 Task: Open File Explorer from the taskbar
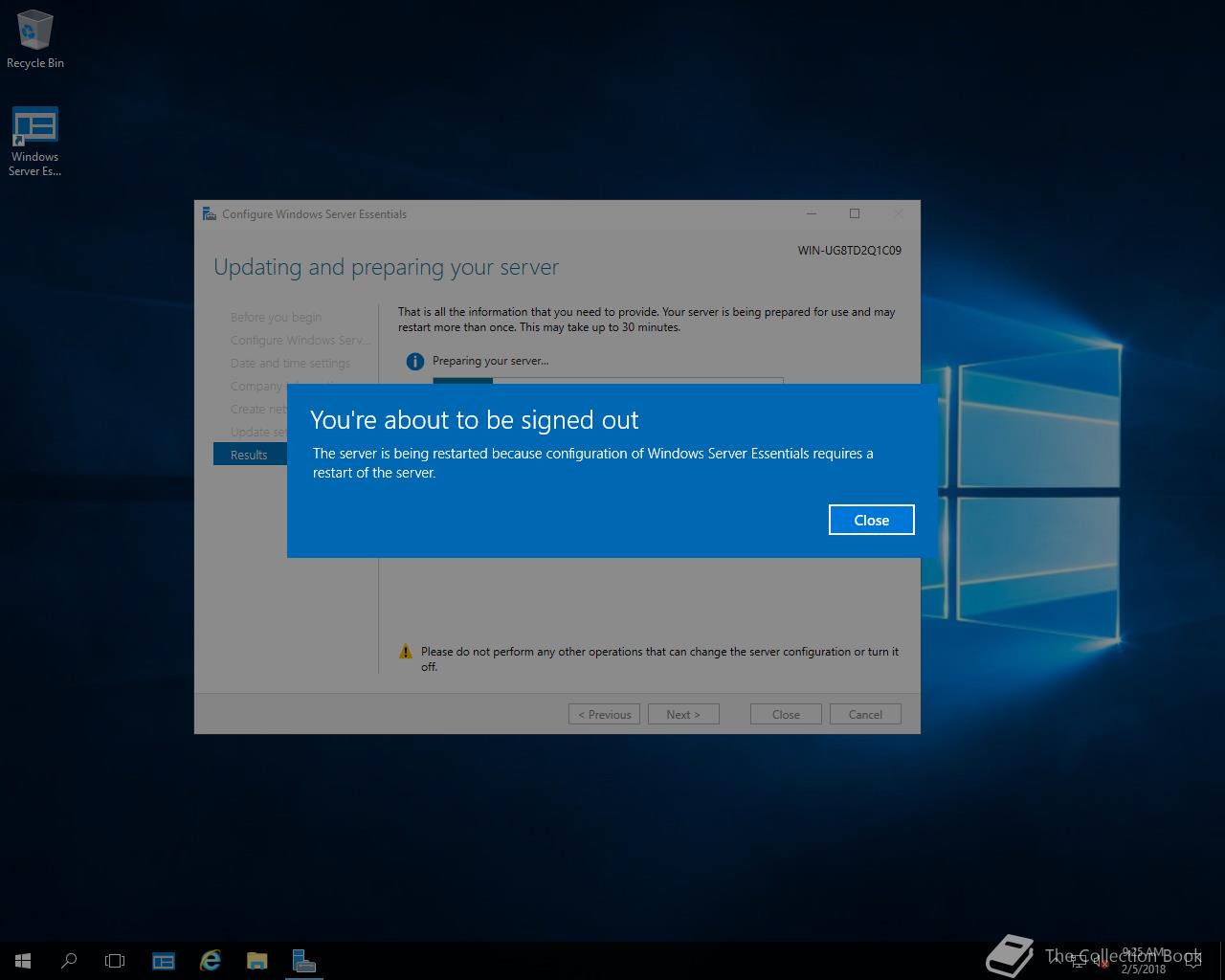click(x=256, y=960)
